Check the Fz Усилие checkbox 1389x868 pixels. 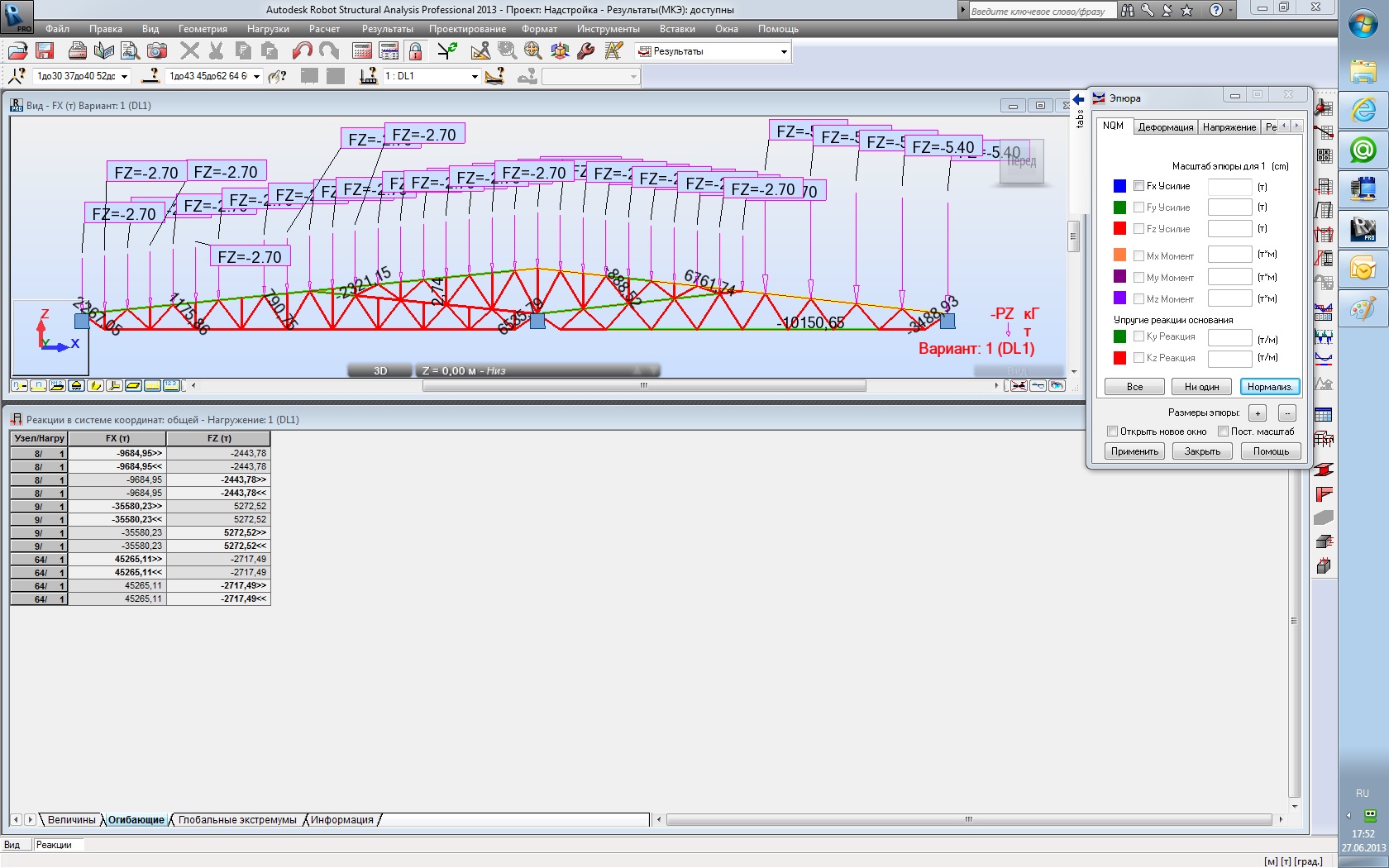pyautogui.click(x=1138, y=229)
